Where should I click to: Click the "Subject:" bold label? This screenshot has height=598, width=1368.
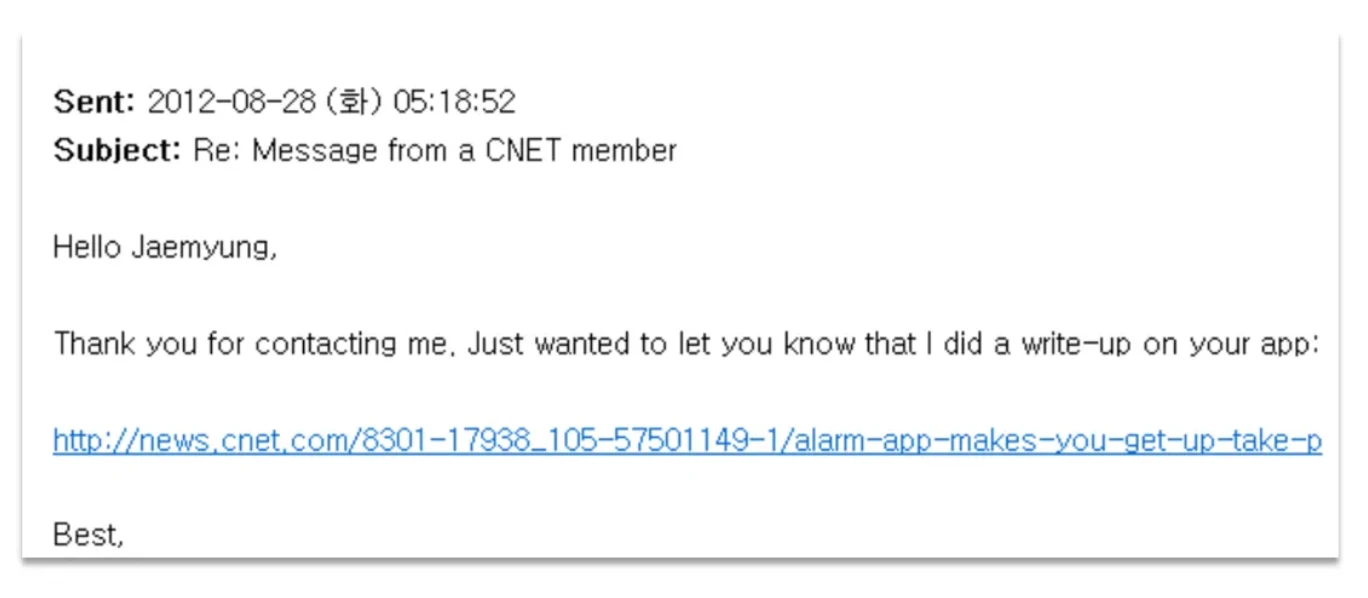click(117, 150)
